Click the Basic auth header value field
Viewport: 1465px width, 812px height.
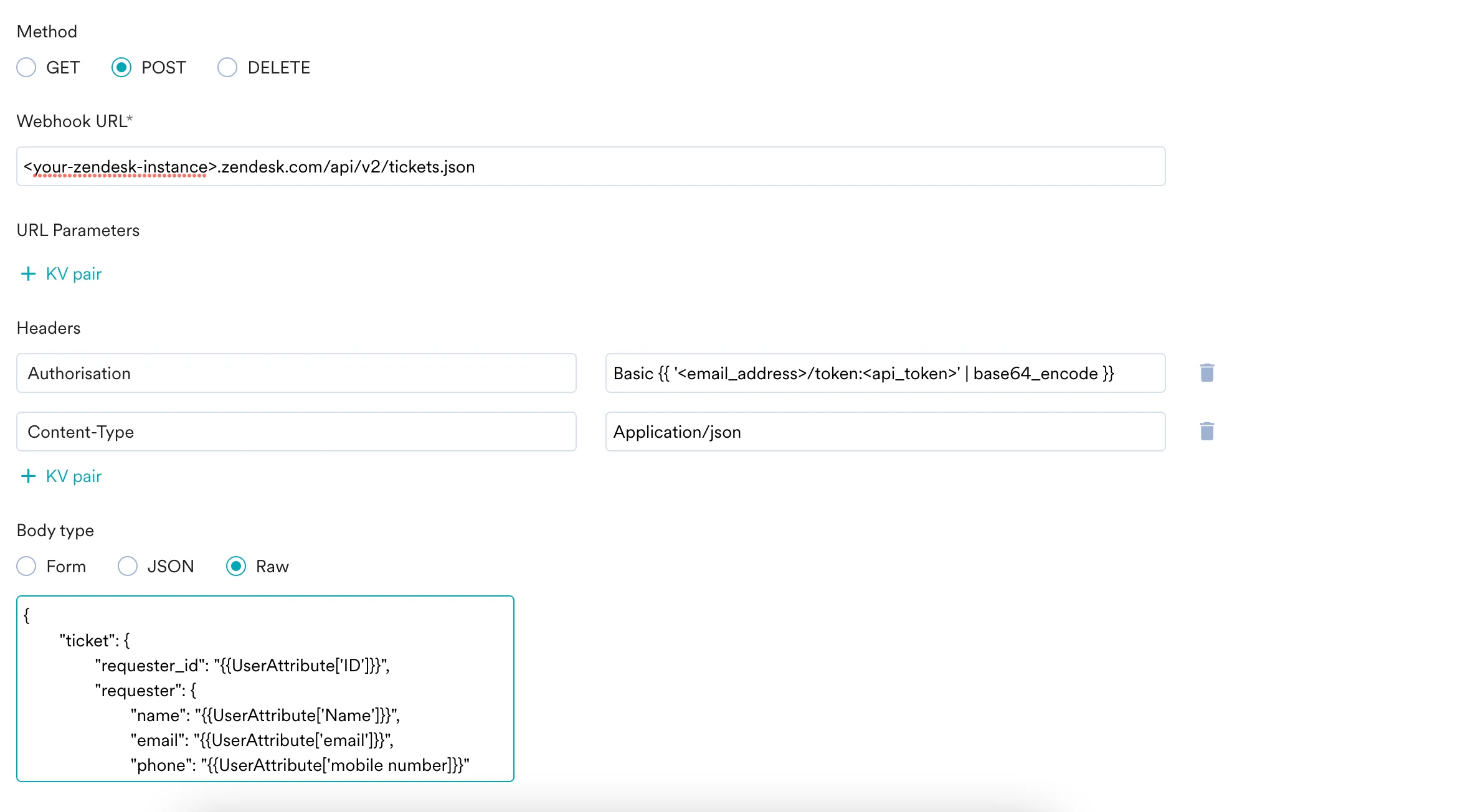885,373
